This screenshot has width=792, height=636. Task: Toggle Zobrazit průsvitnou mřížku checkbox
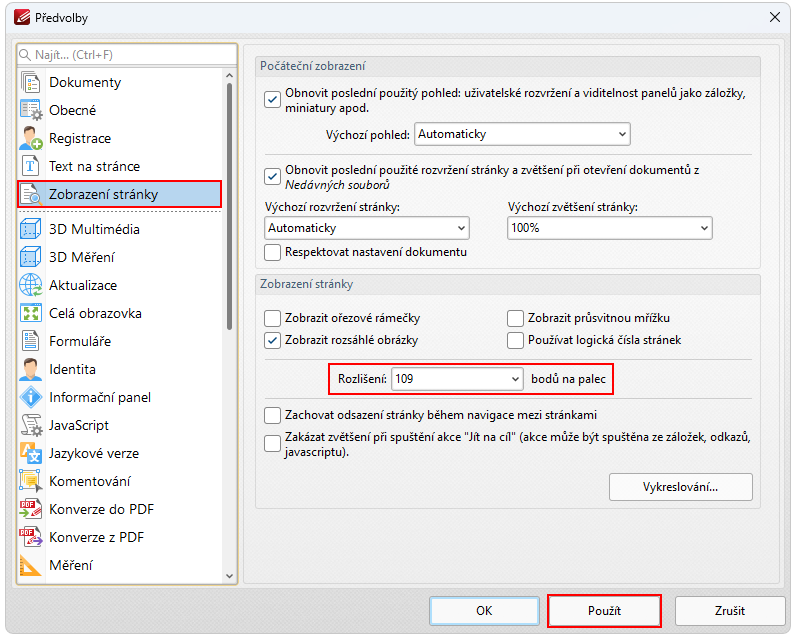pyautogui.click(x=515, y=318)
